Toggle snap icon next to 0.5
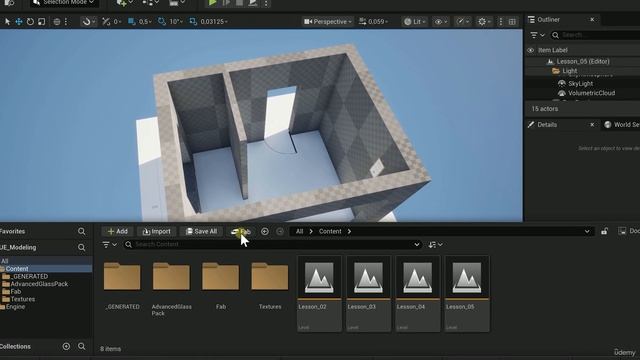This screenshot has width=640, height=360. [x=131, y=22]
